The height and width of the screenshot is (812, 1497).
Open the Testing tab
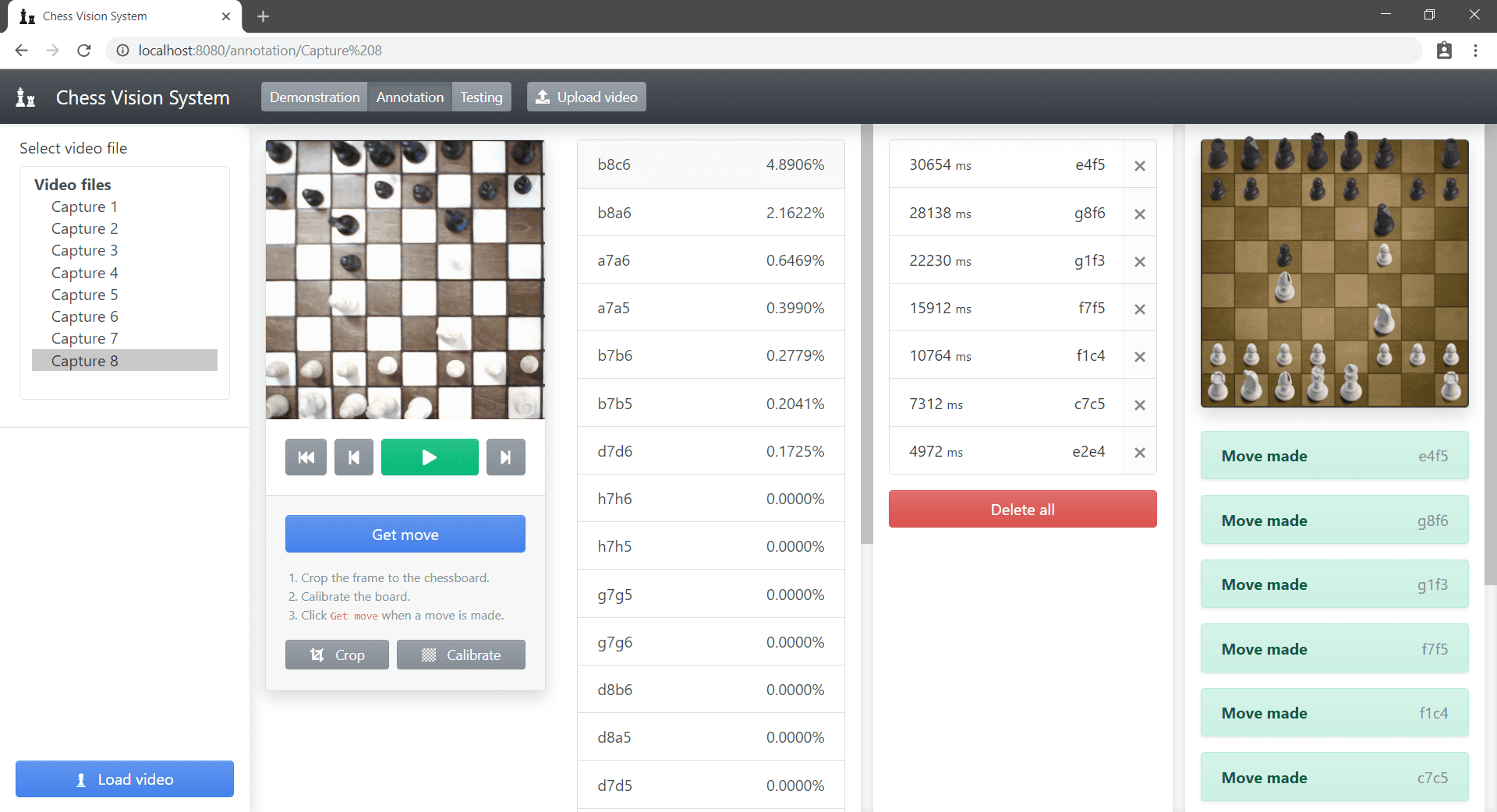pyautogui.click(x=481, y=97)
